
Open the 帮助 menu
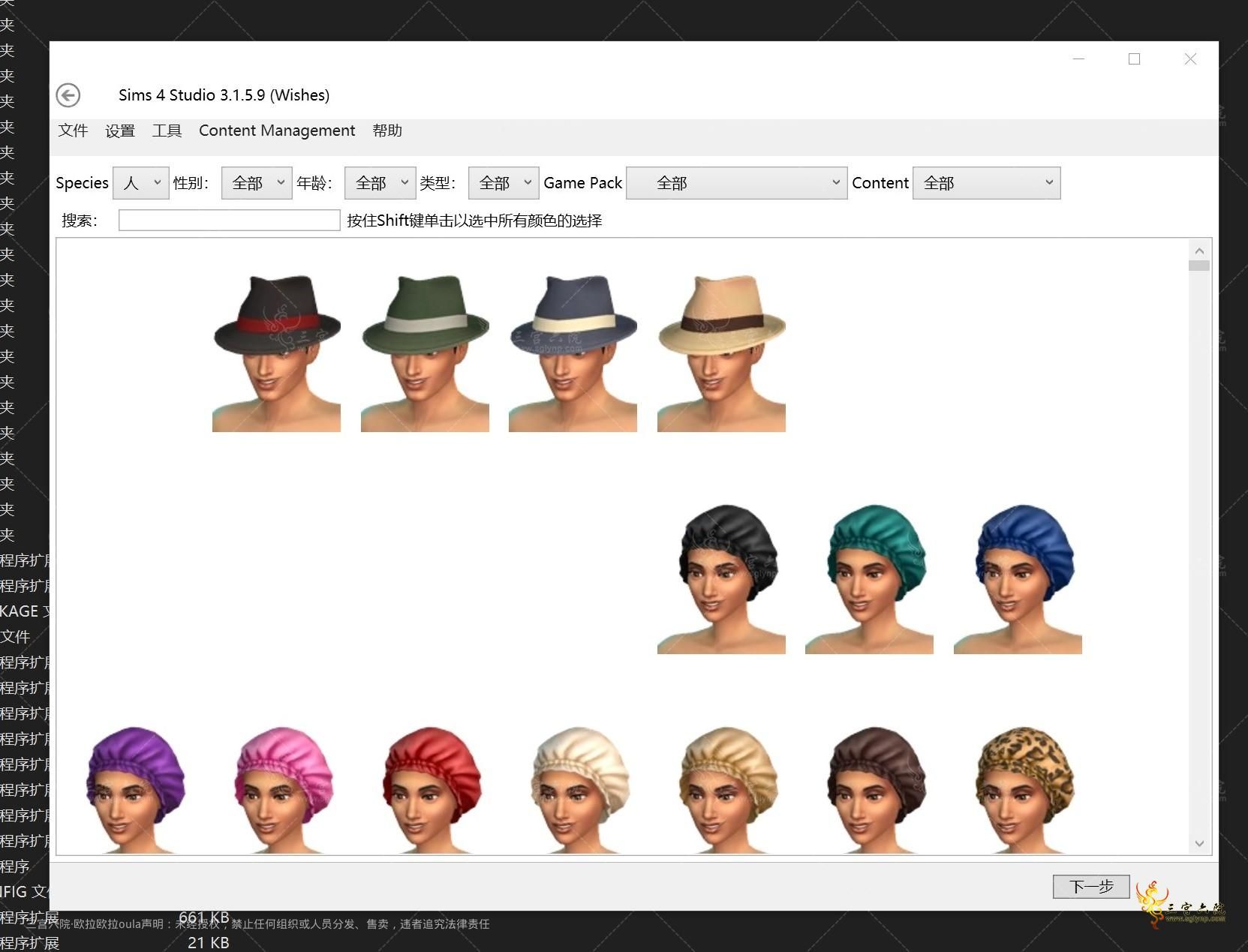[x=387, y=131]
